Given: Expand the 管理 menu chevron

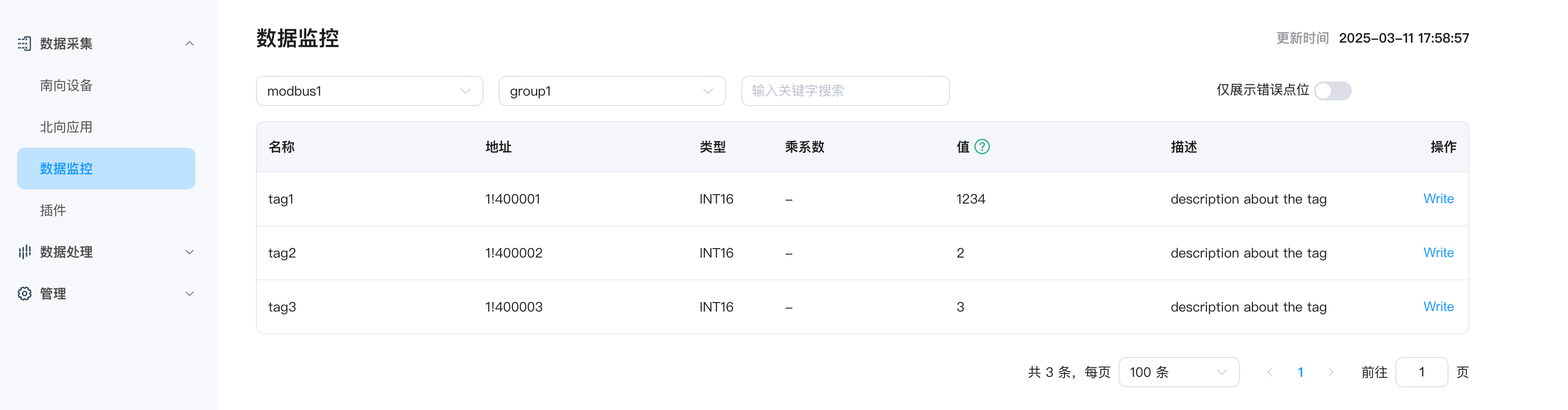Looking at the screenshot, I should 189,294.
